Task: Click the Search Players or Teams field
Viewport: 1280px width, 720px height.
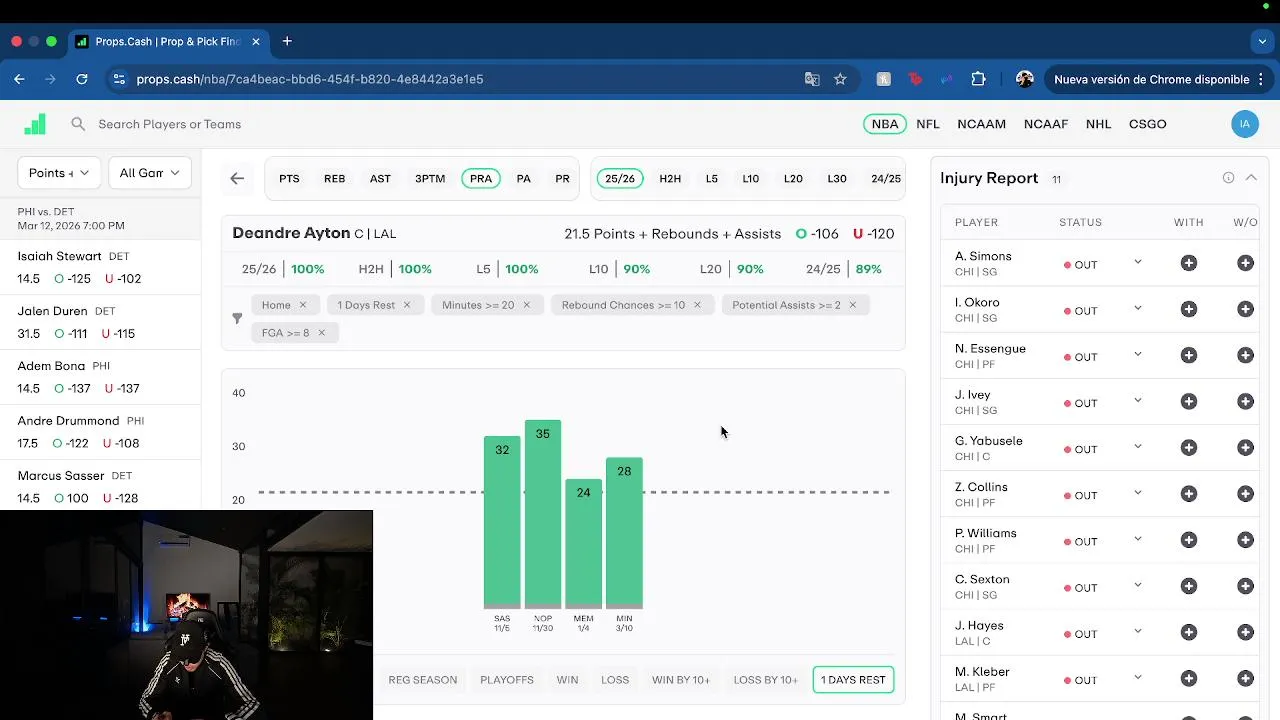Action: (170, 124)
